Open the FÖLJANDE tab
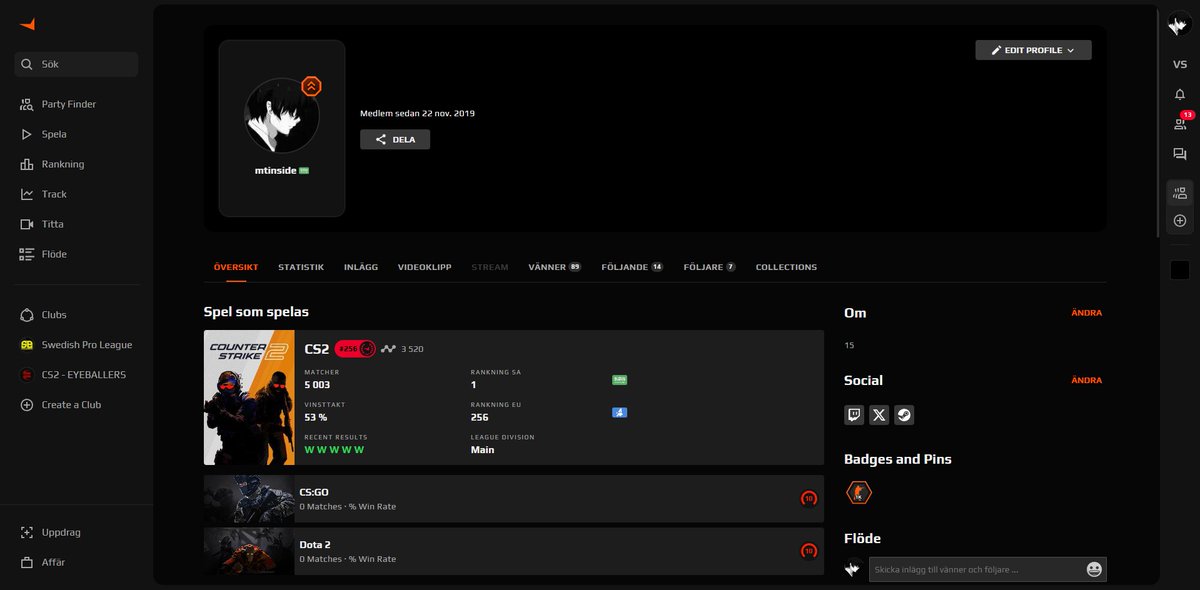 (633, 267)
